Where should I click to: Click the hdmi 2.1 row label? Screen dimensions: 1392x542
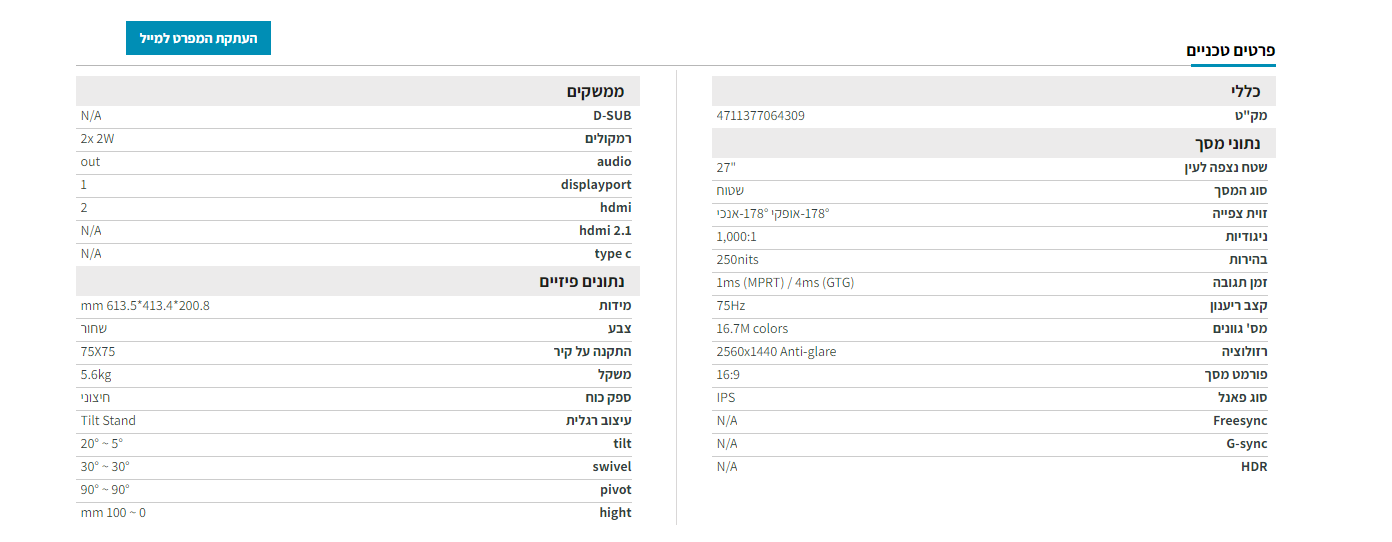tap(605, 231)
